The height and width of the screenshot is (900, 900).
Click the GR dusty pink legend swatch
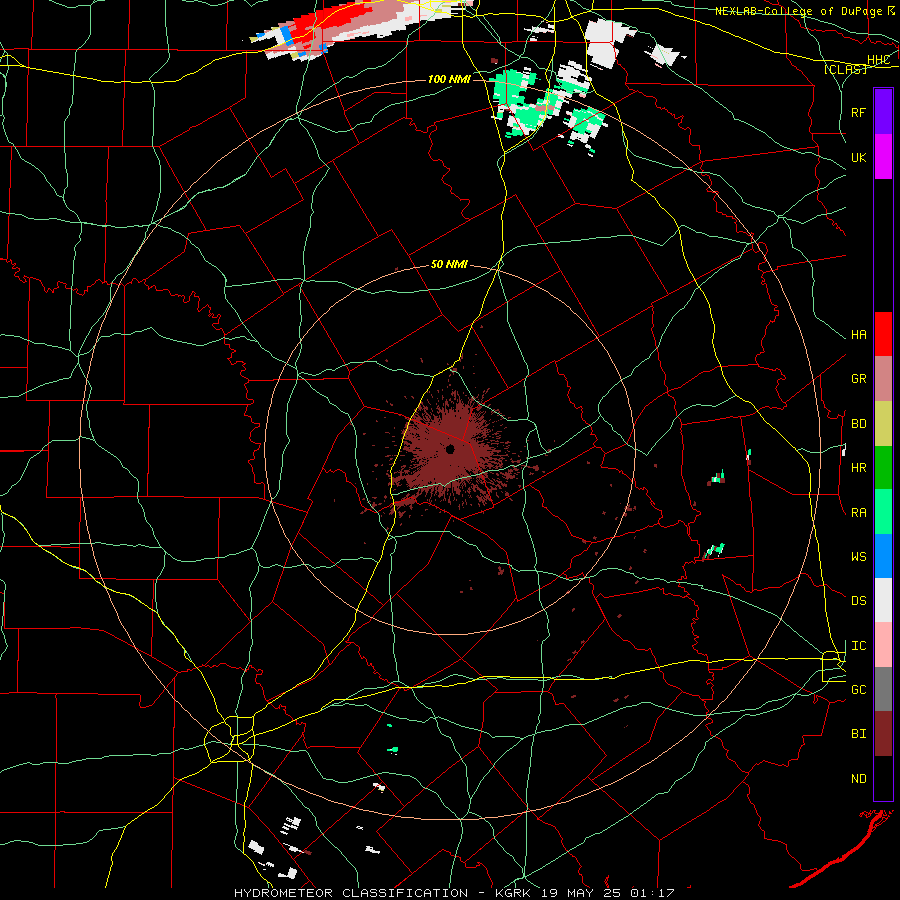(883, 379)
